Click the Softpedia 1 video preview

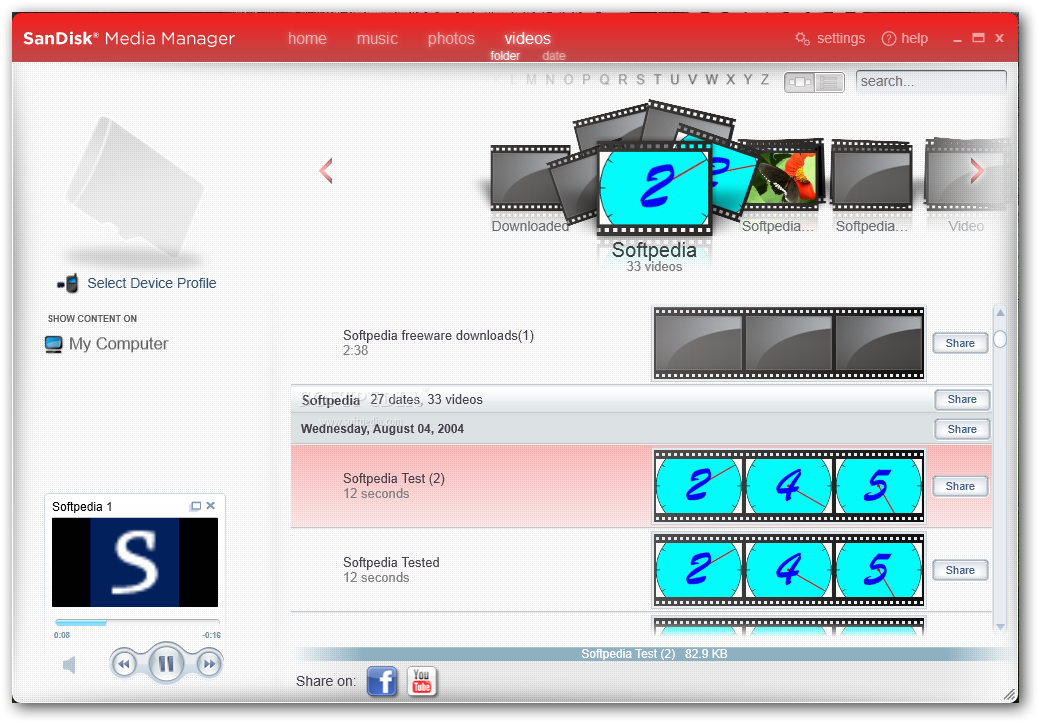135,563
